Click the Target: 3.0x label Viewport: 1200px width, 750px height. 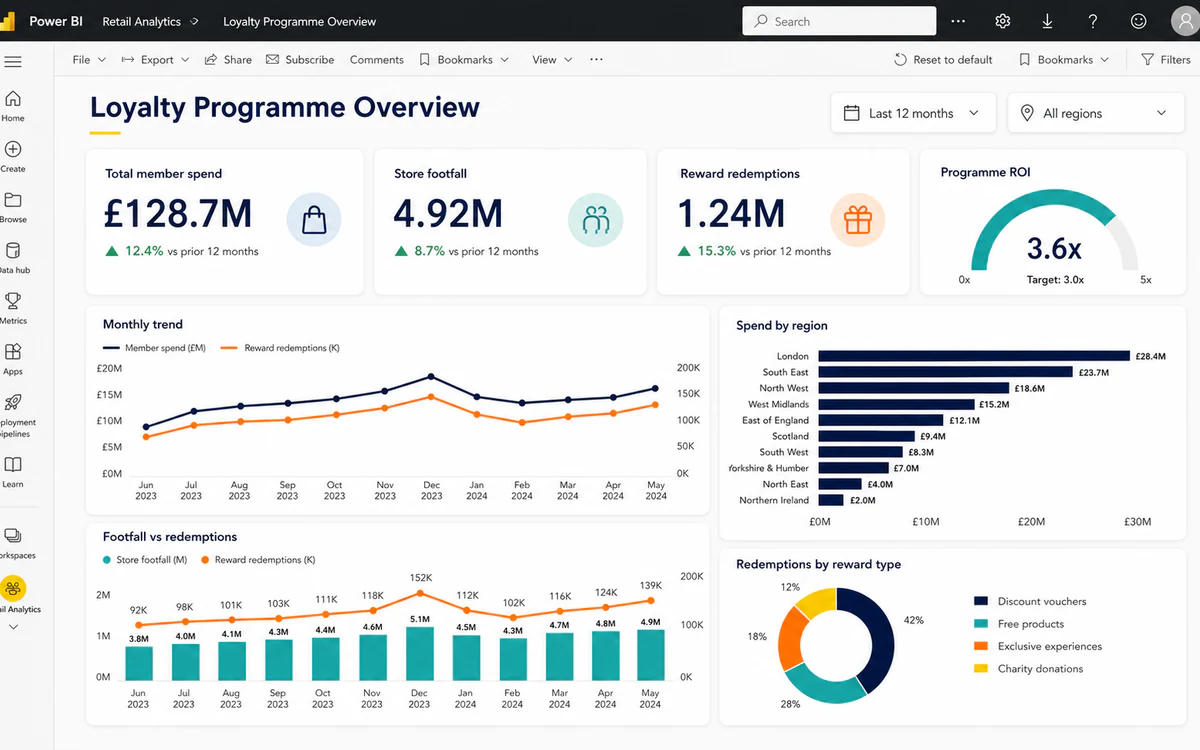point(1054,280)
